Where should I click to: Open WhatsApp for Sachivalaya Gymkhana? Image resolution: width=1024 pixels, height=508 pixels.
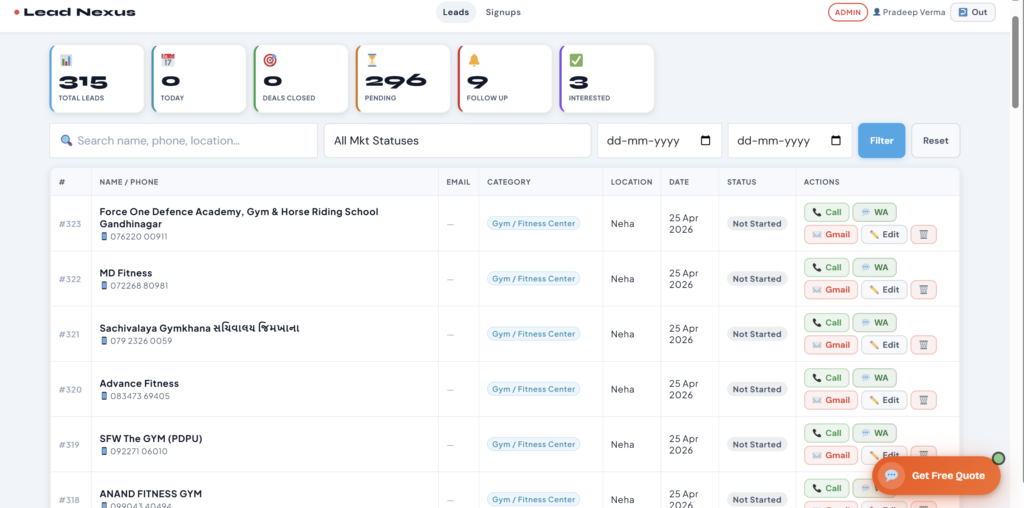pyautogui.click(x=874, y=323)
